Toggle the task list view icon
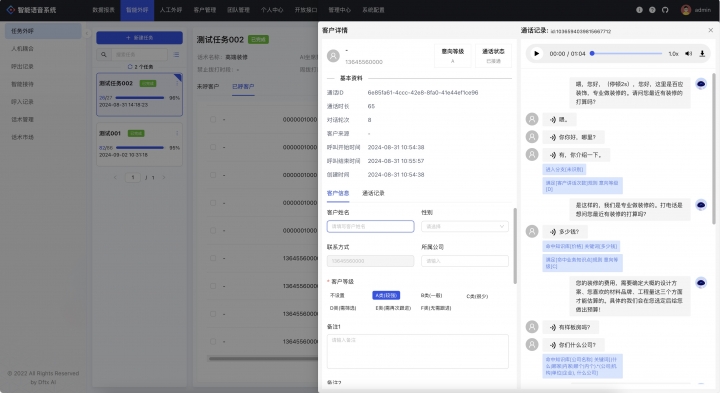Image resolution: width=720 pixels, height=393 pixels. coord(176,55)
